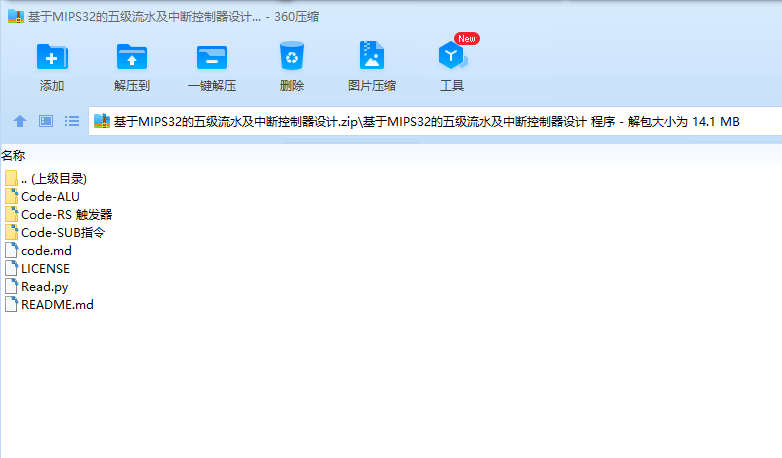Click the archive icon in the address bar

pyautogui.click(x=102, y=121)
